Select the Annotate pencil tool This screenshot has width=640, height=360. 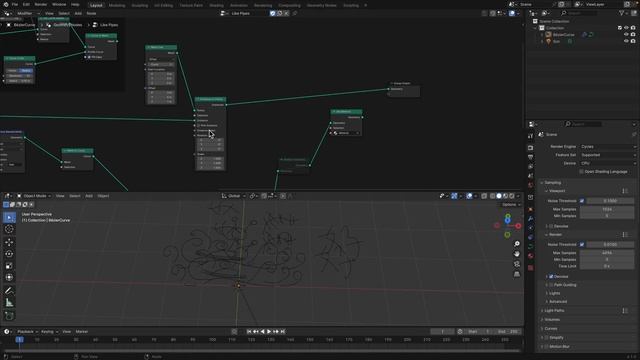[9, 291]
